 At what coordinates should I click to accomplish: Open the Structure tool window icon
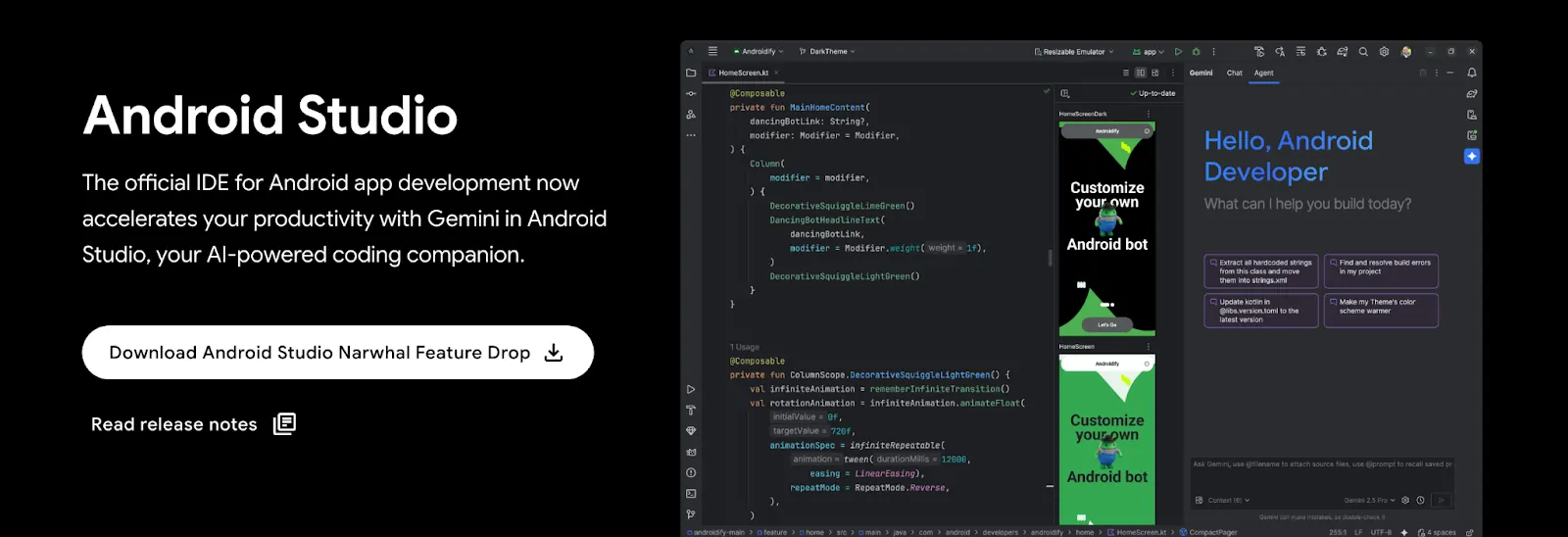coord(691,114)
